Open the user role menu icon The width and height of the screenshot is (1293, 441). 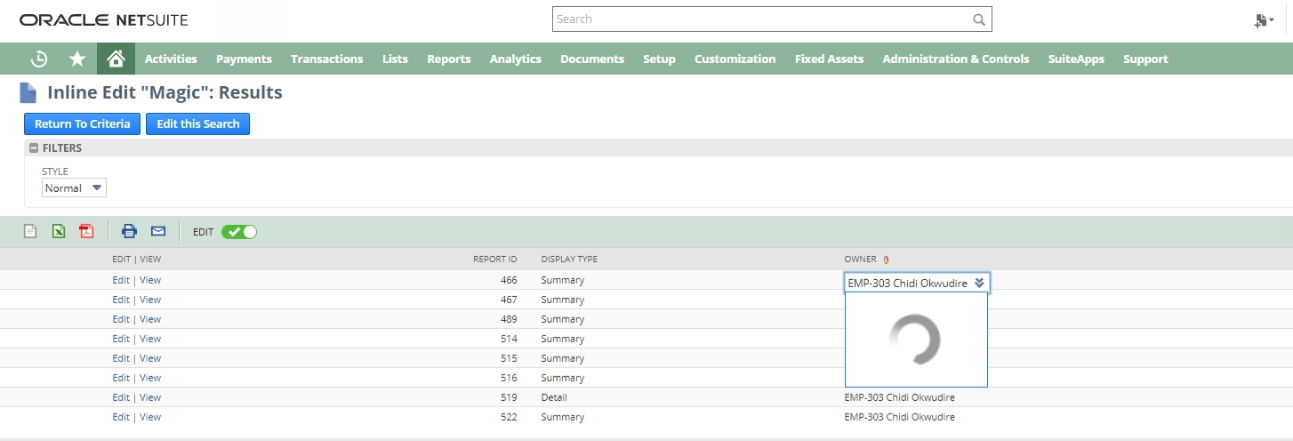1264,20
